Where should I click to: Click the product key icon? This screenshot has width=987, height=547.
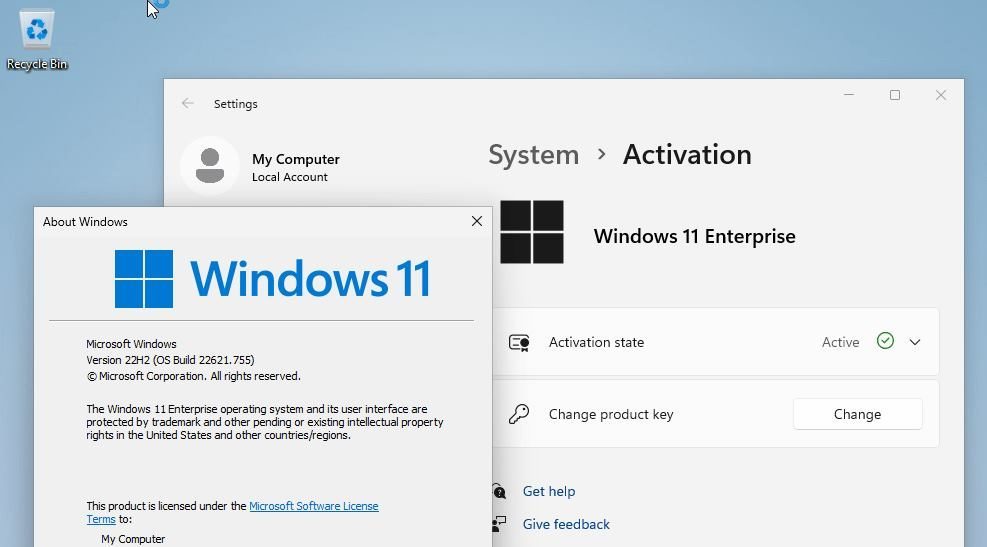click(519, 414)
